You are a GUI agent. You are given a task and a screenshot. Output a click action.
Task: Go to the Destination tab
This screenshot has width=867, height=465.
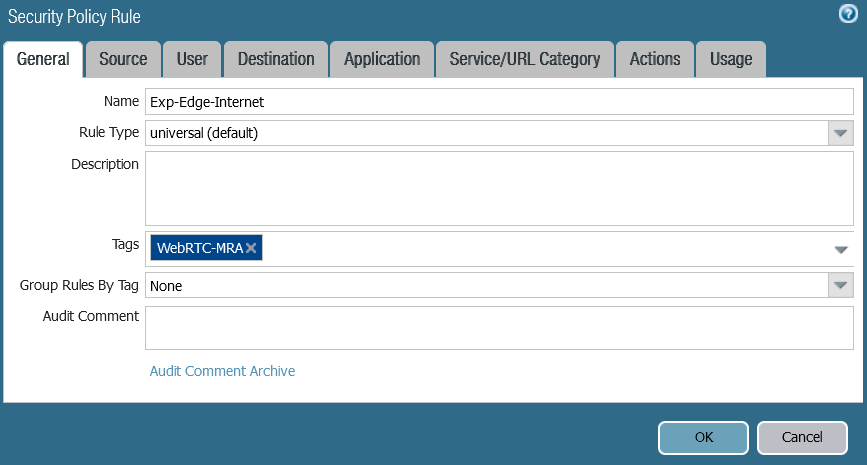[276, 59]
